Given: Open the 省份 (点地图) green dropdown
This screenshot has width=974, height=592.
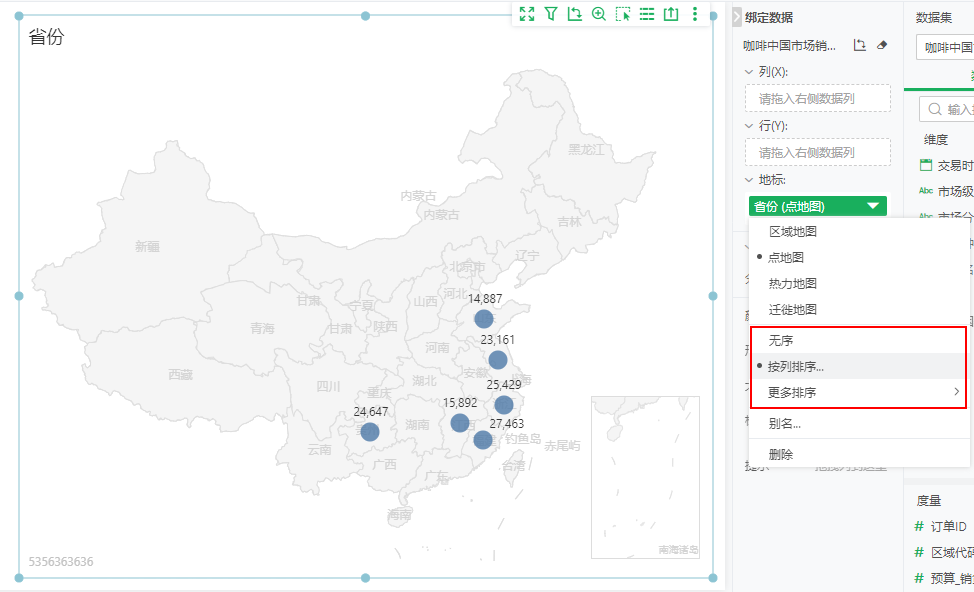Looking at the screenshot, I should (817, 205).
